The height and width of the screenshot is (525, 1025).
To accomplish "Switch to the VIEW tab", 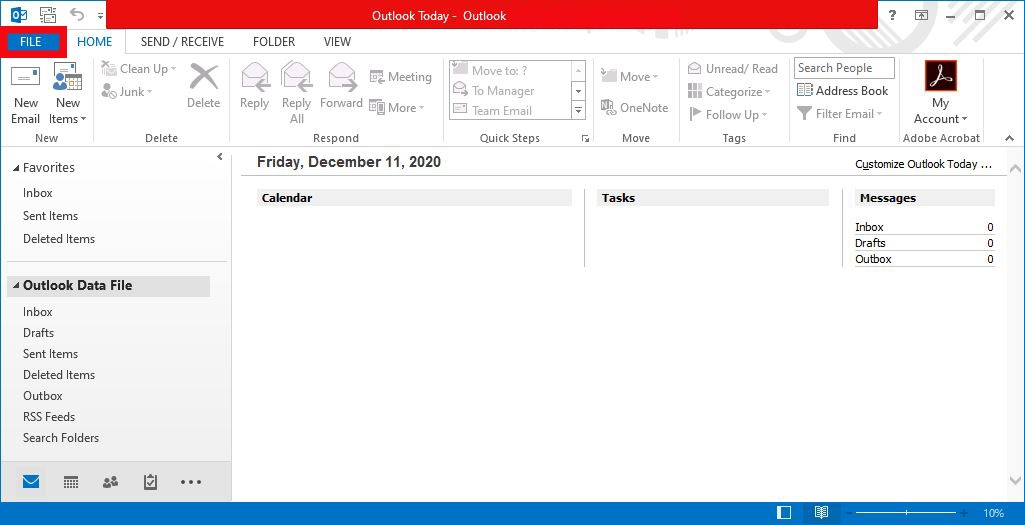I will click(x=337, y=42).
